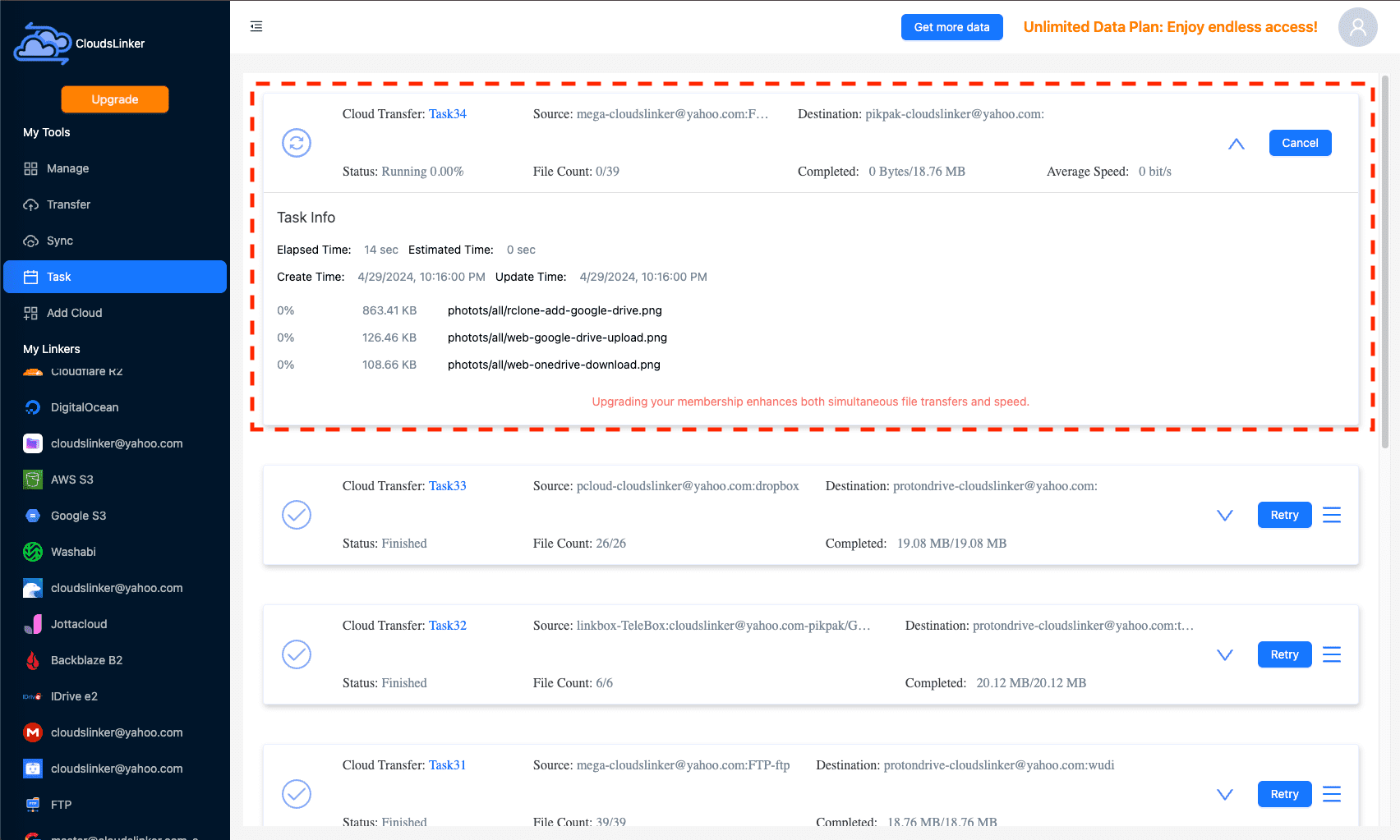Retry Task31 transfer
This screenshot has height=840, width=1400.
click(x=1284, y=794)
